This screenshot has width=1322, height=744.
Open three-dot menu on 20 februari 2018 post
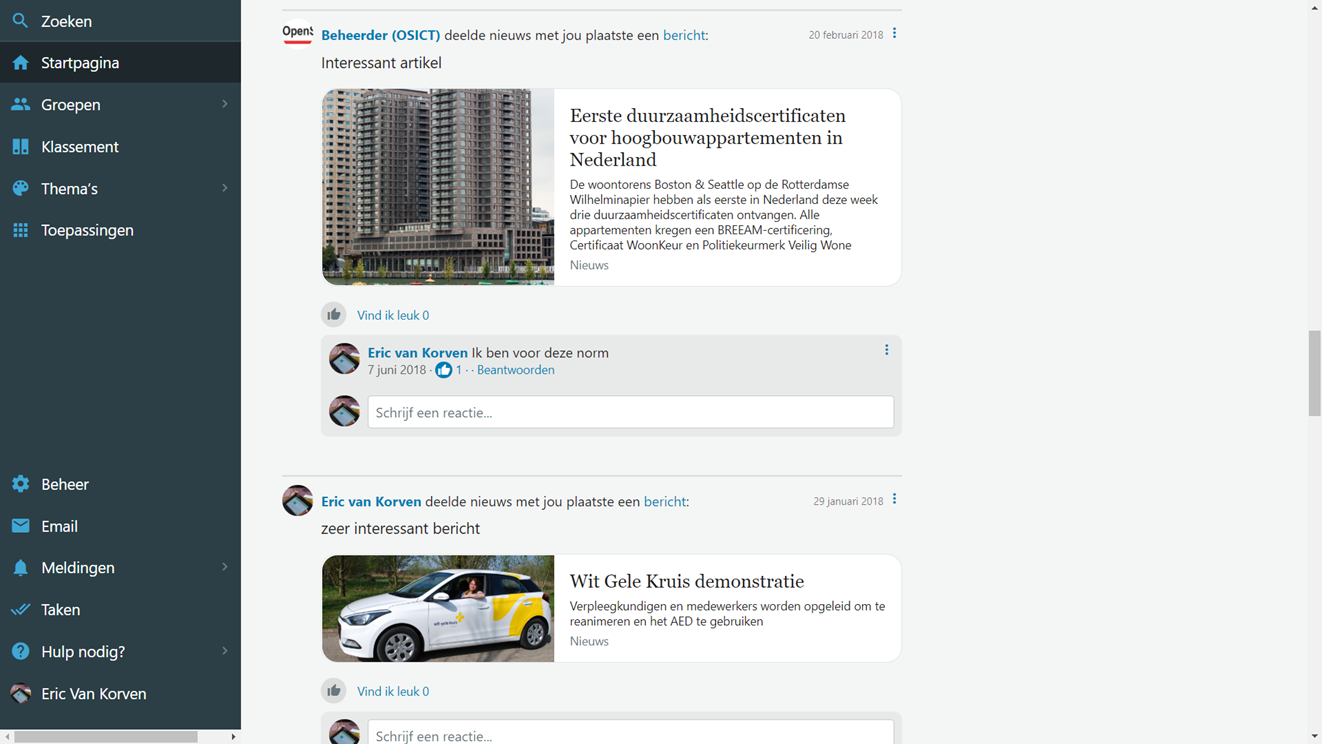[894, 34]
